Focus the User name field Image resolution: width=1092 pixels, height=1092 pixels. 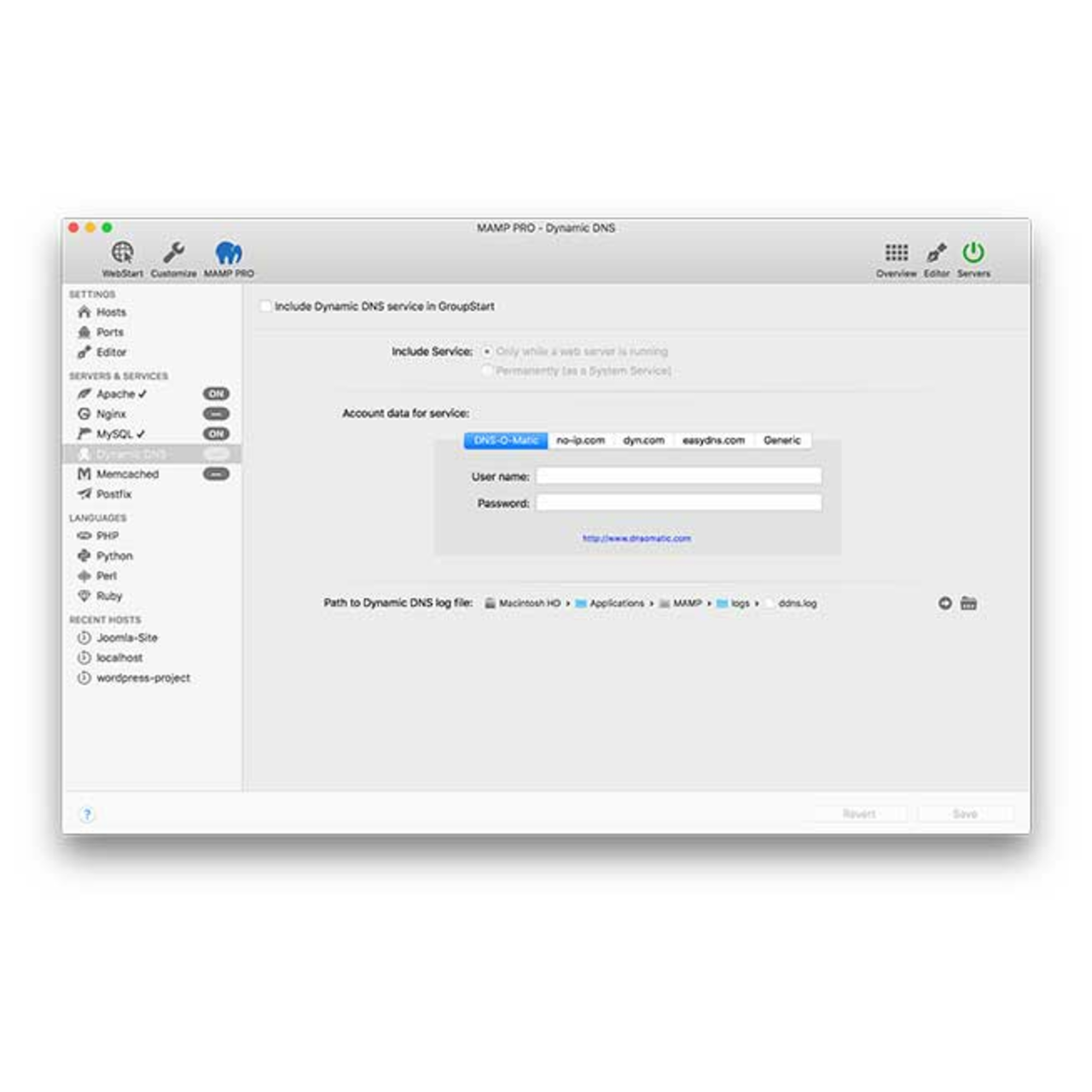679,476
